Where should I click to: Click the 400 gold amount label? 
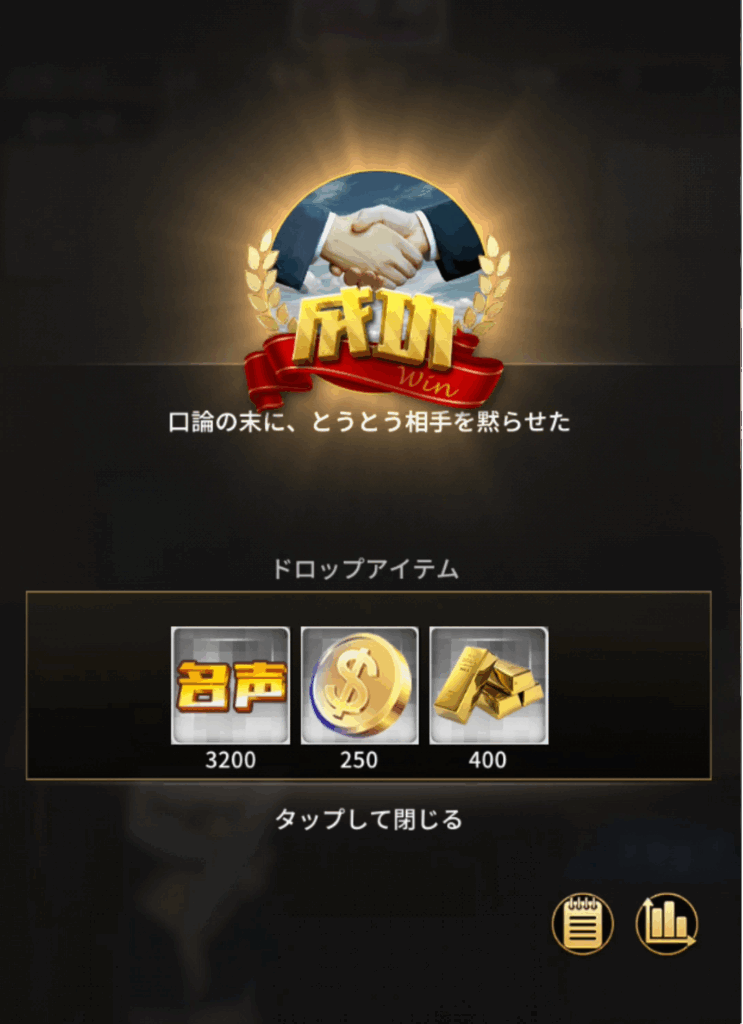488,760
